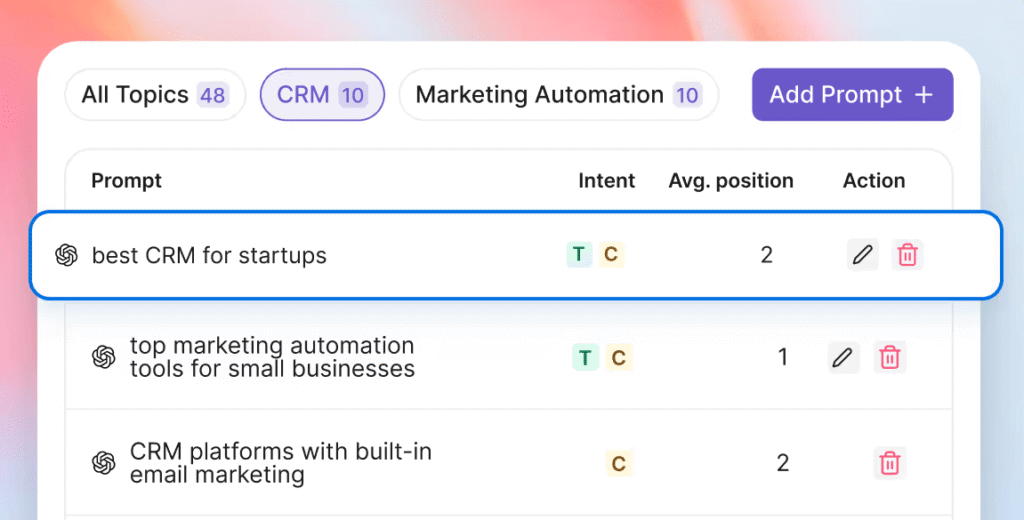Click ChatGPT icon beside "best CRM for startups"
The height and width of the screenshot is (520, 1024).
pos(67,256)
